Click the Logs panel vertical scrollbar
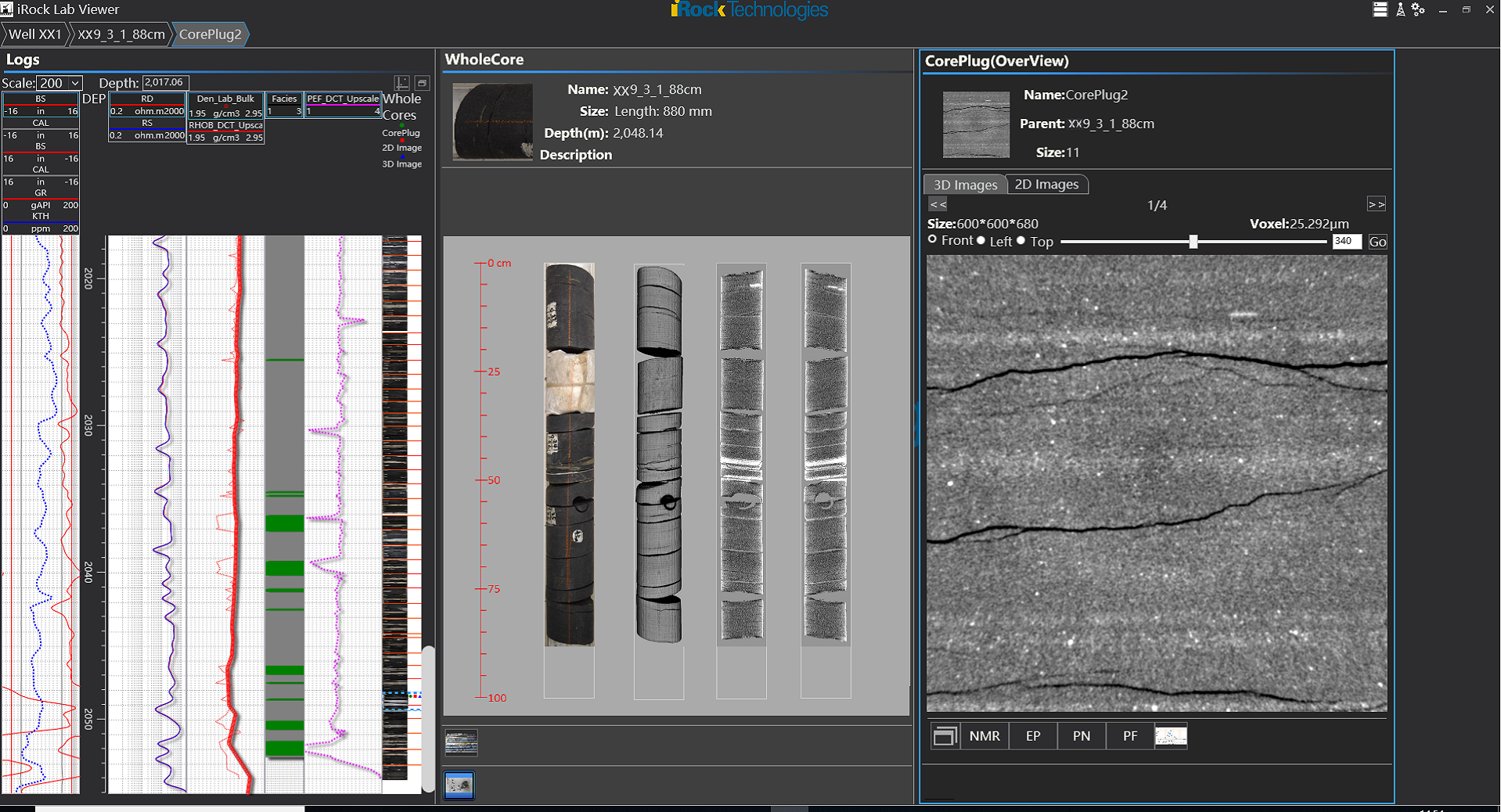Screen dimensions: 1501x812 [428, 718]
